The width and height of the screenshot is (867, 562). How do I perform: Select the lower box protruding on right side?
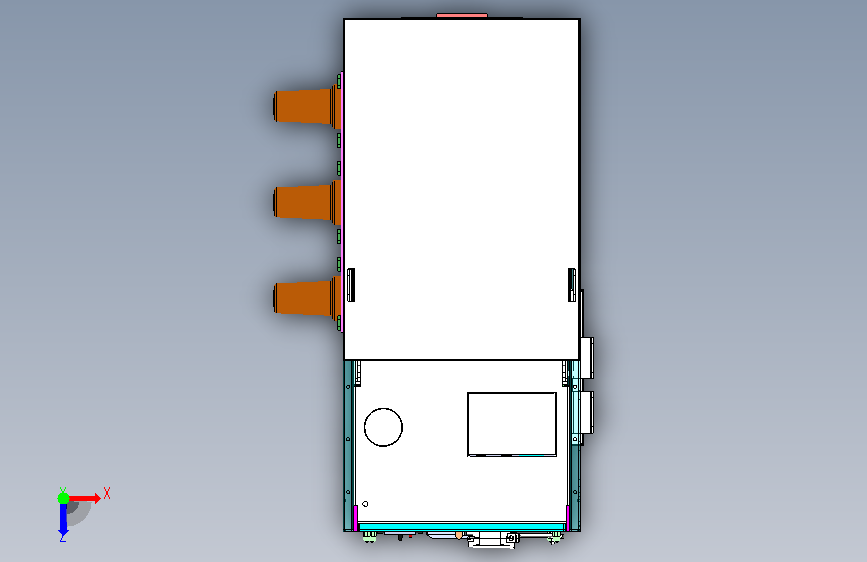tap(587, 413)
